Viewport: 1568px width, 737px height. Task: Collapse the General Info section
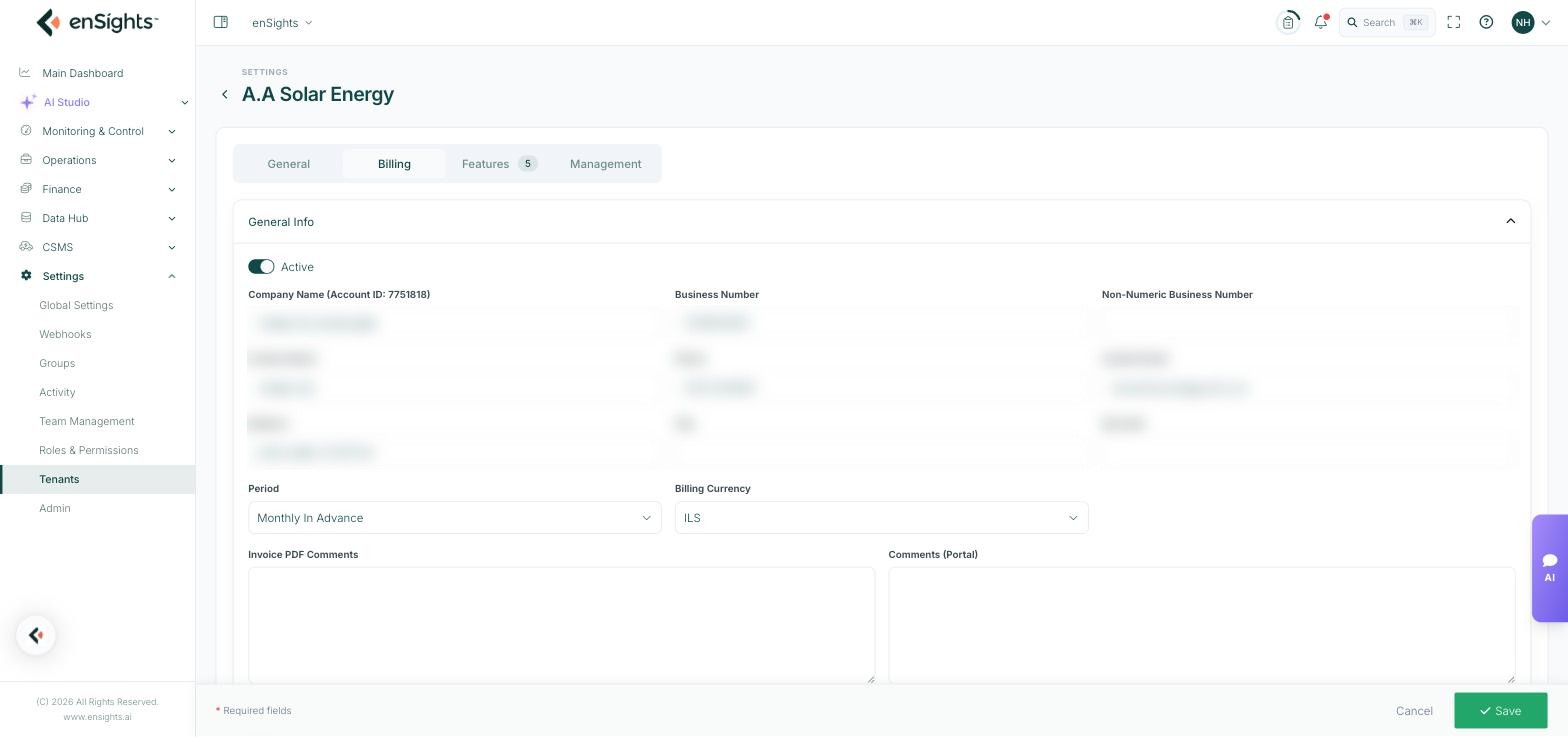tap(1510, 221)
